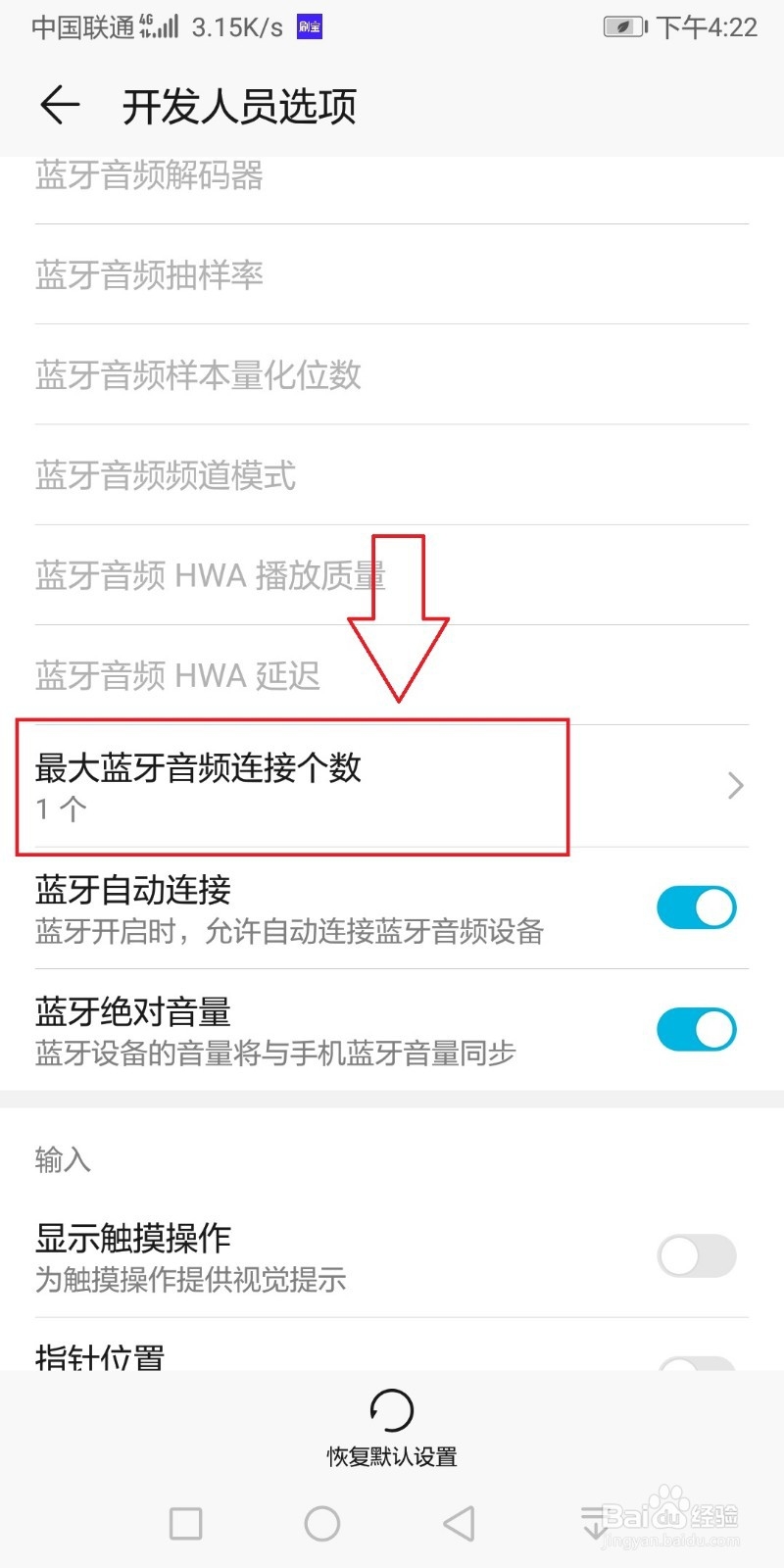Select 蓝牙音频频道模式 entry
The image size is (784, 1568).
(392, 475)
